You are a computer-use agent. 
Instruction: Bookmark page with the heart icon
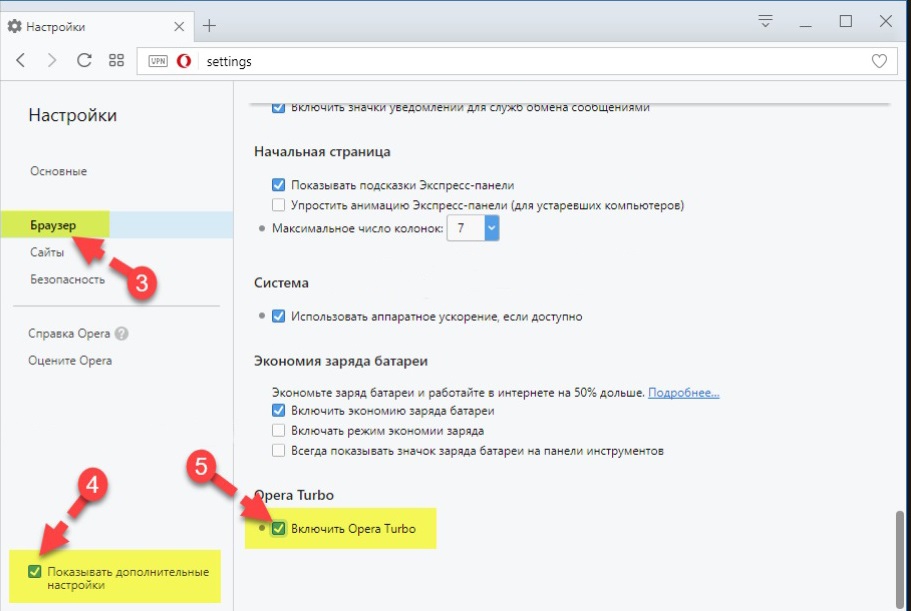[x=879, y=61]
